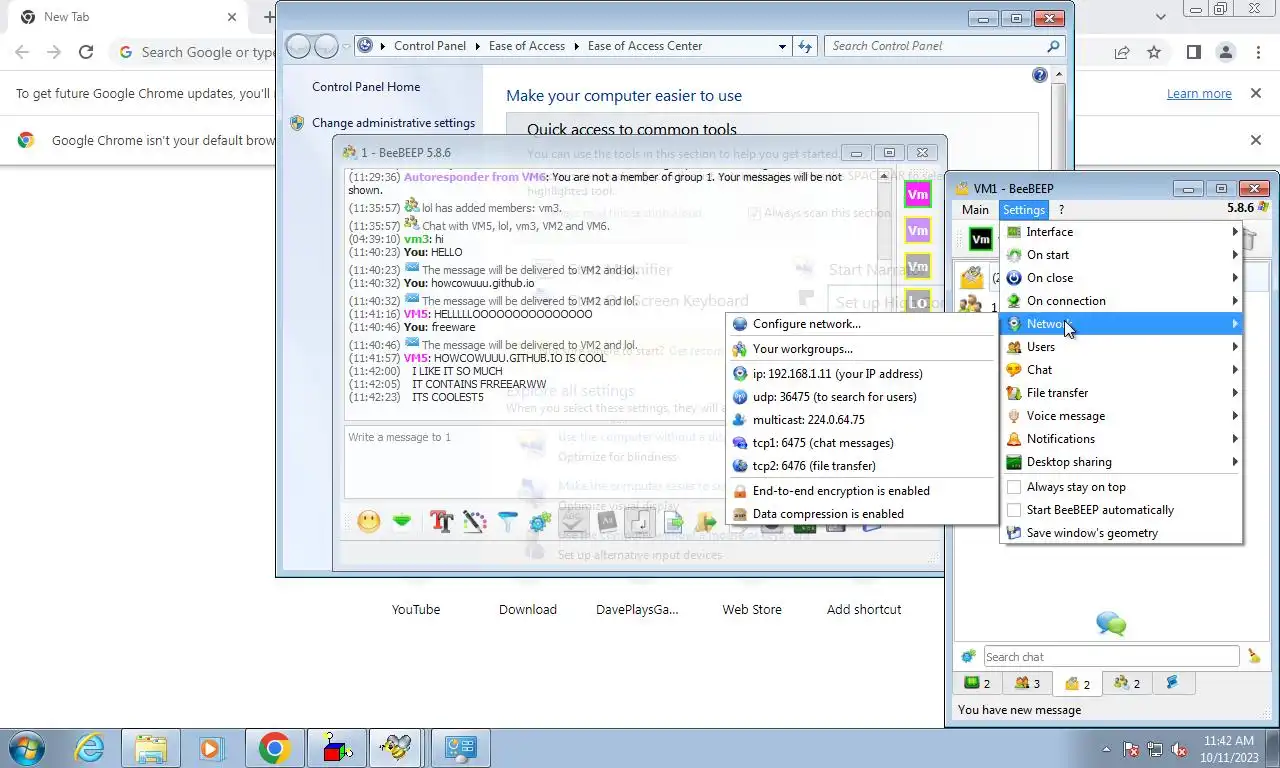Image resolution: width=1280 pixels, height=768 pixels.
Task: Click Save window's geometry
Action: click(1121, 533)
